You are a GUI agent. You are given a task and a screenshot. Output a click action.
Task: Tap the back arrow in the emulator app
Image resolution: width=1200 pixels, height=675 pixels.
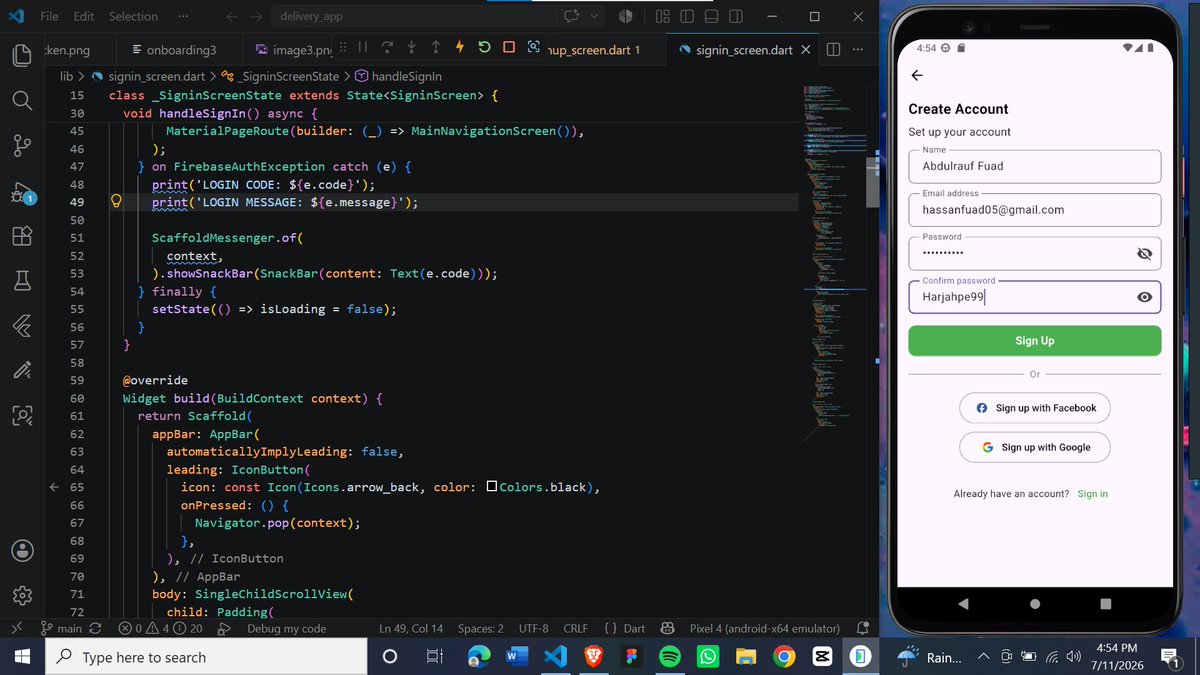point(917,75)
